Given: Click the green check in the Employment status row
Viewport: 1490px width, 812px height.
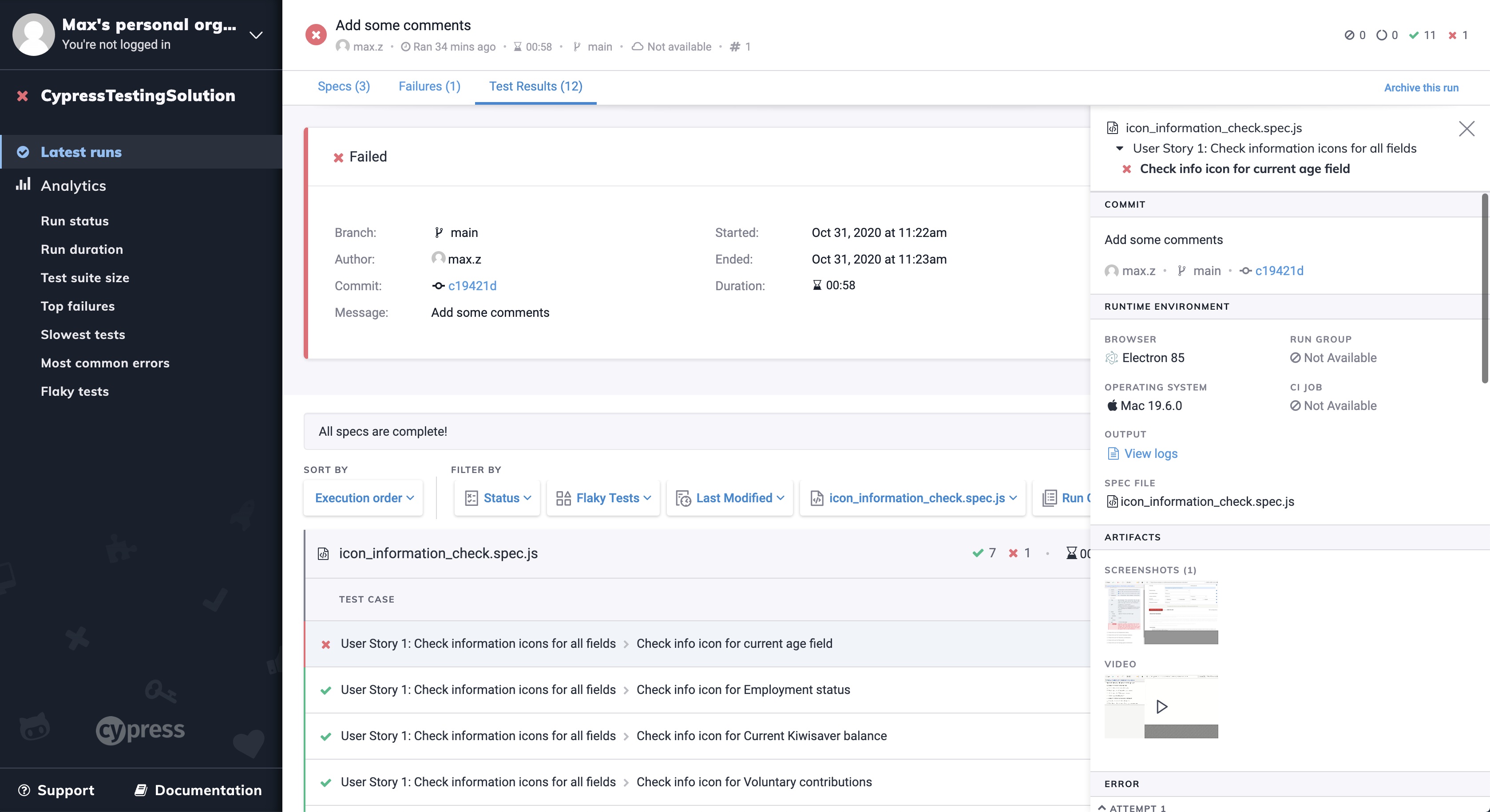Looking at the screenshot, I should pos(325,690).
